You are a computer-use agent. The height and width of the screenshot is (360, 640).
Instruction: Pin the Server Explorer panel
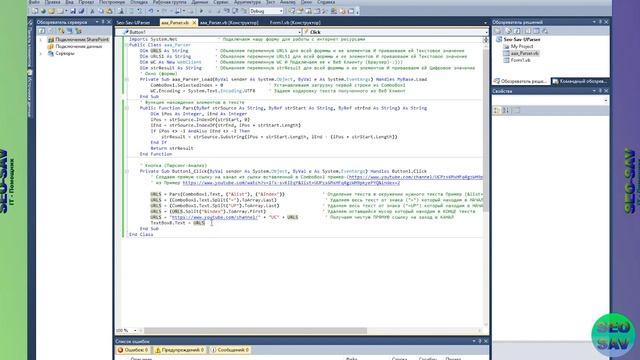103,22
